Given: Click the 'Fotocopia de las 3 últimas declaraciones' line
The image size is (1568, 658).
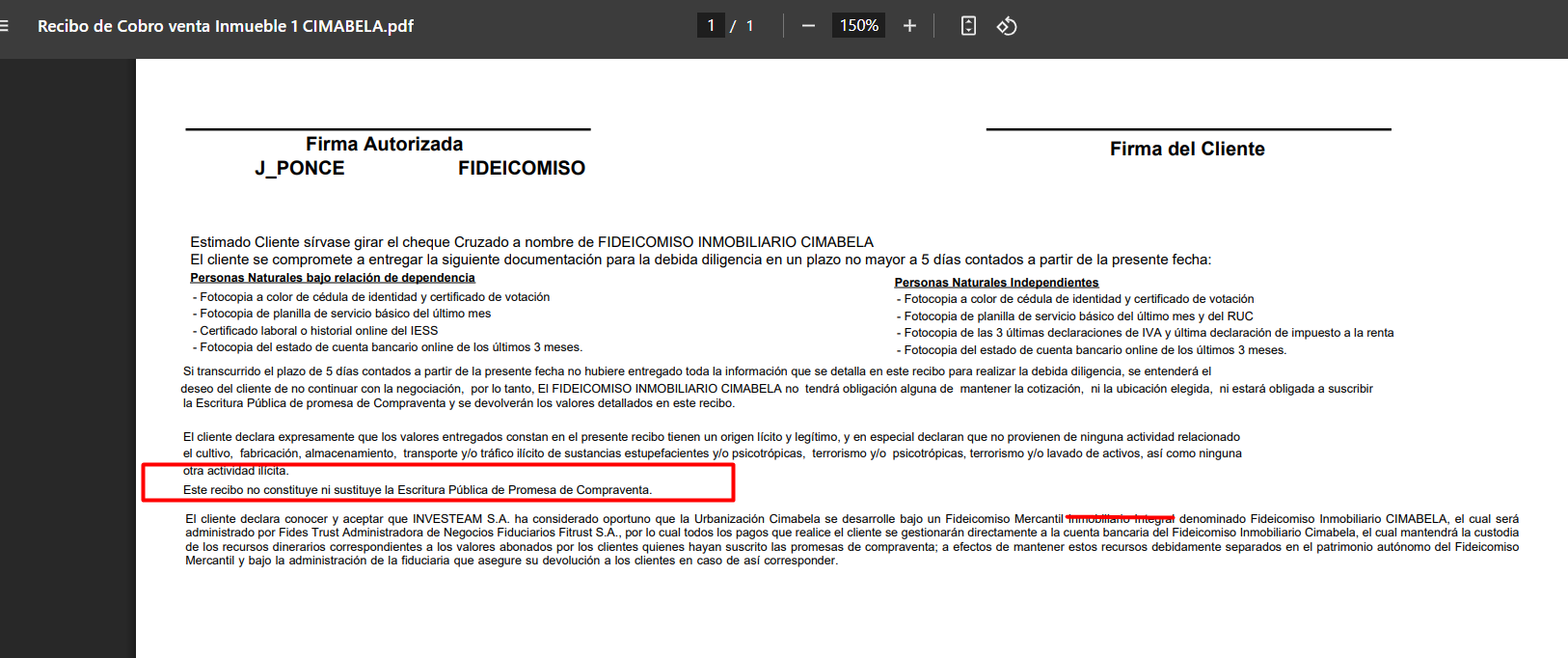Looking at the screenshot, I should click(1148, 333).
